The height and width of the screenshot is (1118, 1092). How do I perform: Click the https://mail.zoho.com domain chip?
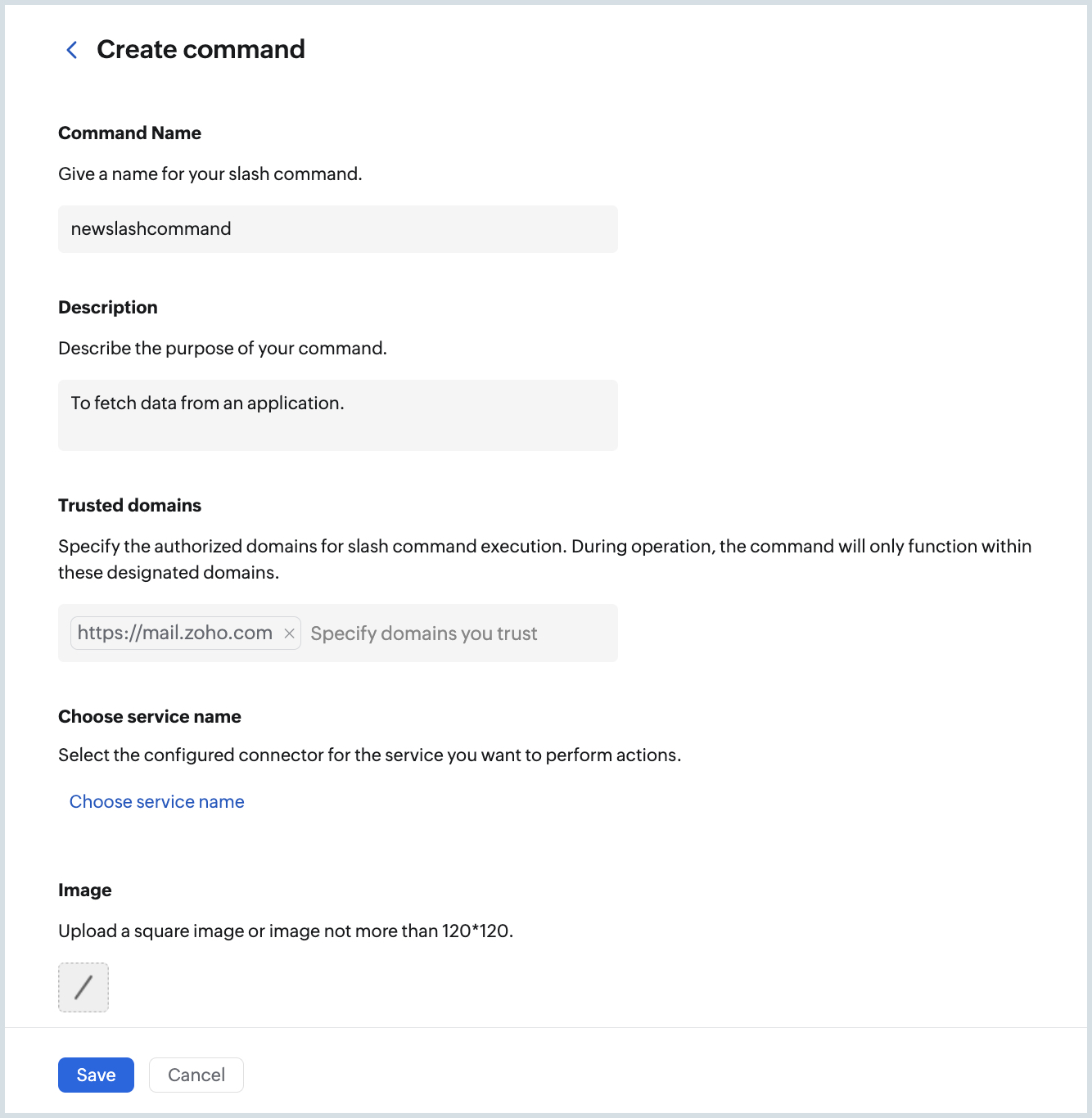coord(174,632)
